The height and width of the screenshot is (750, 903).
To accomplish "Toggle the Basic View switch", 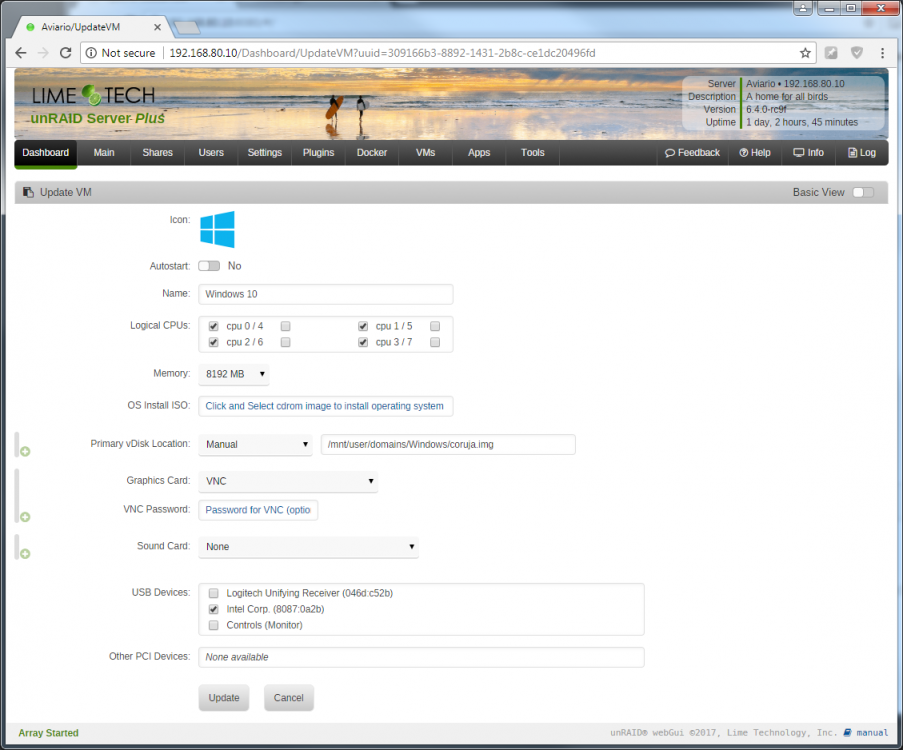I will point(863,192).
